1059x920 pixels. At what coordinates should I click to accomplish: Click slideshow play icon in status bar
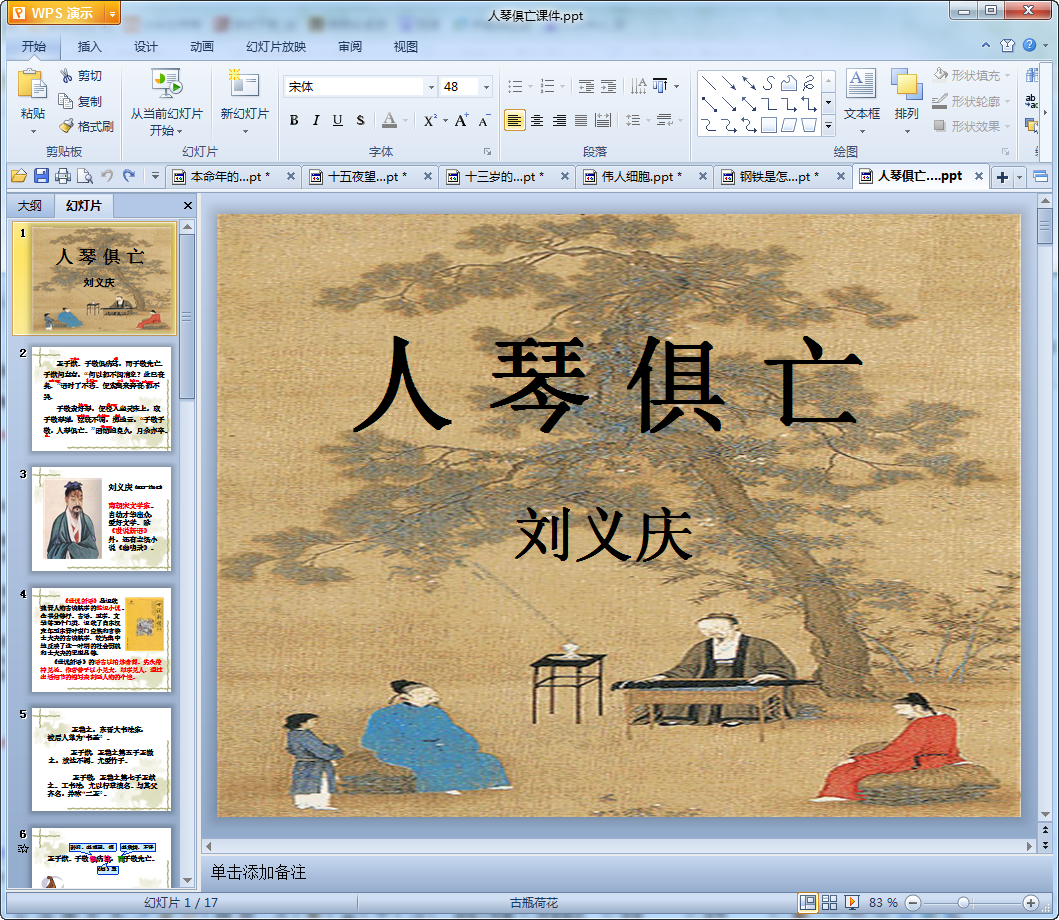(x=852, y=902)
